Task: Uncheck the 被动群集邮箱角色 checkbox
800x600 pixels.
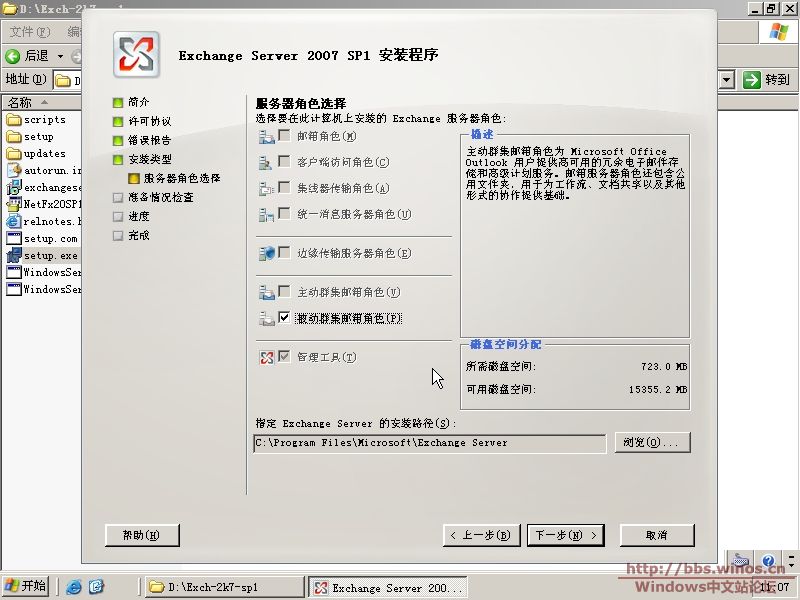Action: [x=285, y=318]
